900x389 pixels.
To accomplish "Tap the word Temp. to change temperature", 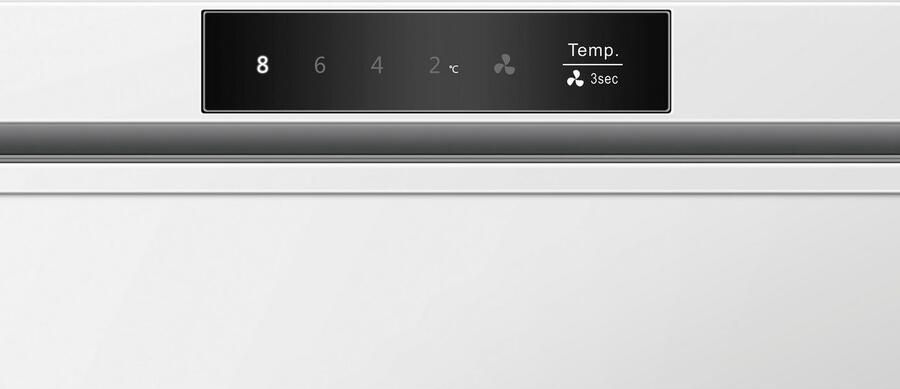I will (593, 50).
